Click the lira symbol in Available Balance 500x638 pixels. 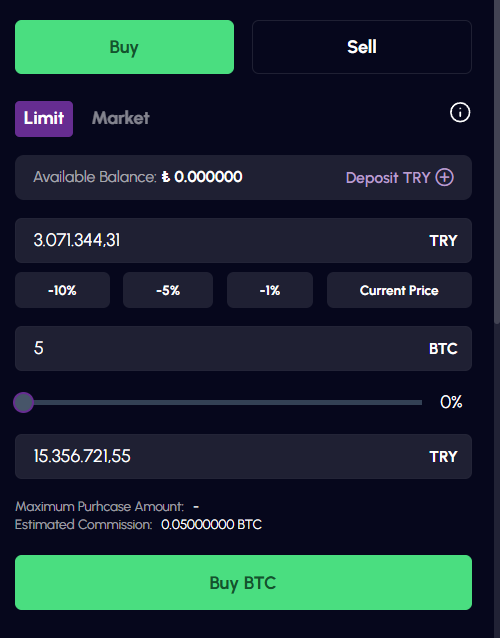click(166, 177)
